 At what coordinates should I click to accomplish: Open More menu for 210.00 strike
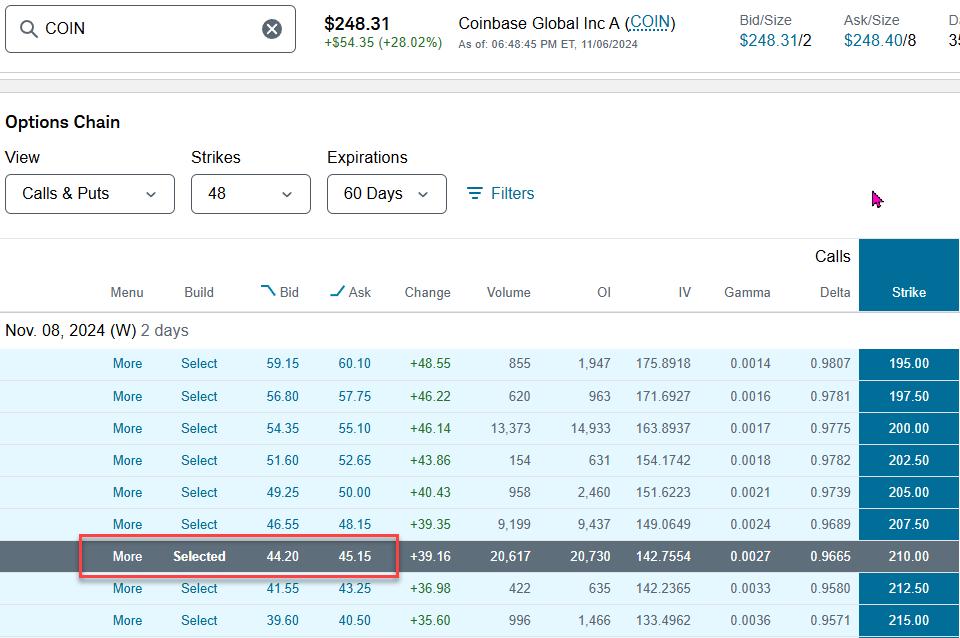pyautogui.click(x=127, y=557)
